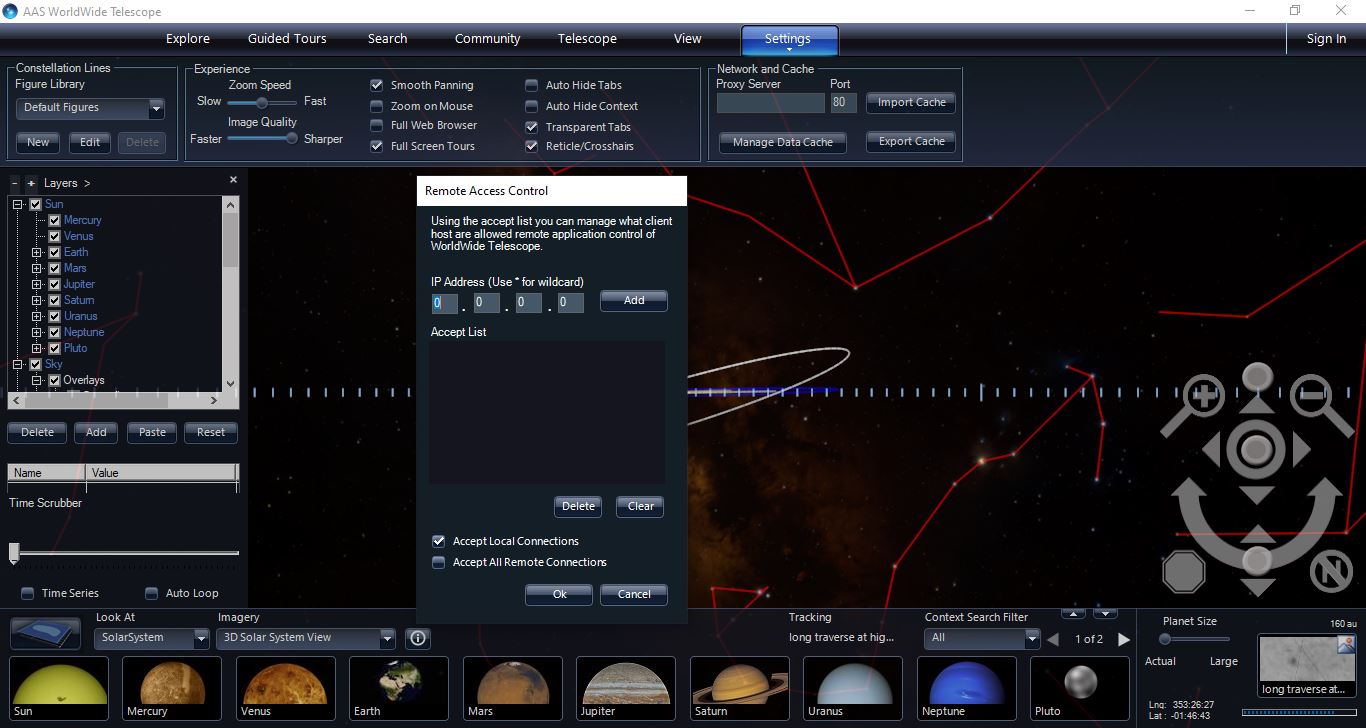Expand the Mars layer node
1366x728 pixels.
click(36, 268)
